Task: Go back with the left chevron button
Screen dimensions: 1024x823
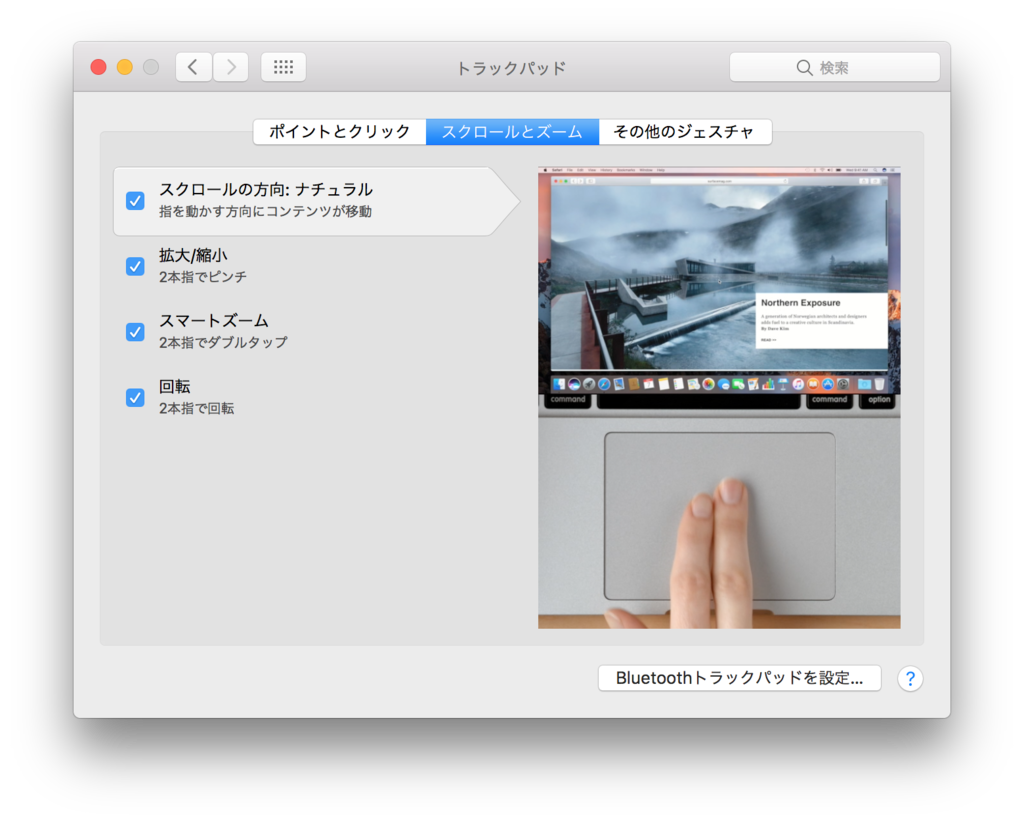Action: 193,67
